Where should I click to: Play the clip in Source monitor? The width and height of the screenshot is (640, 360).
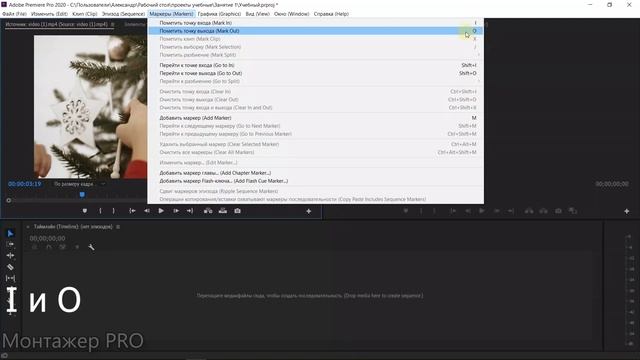[x=161, y=211]
